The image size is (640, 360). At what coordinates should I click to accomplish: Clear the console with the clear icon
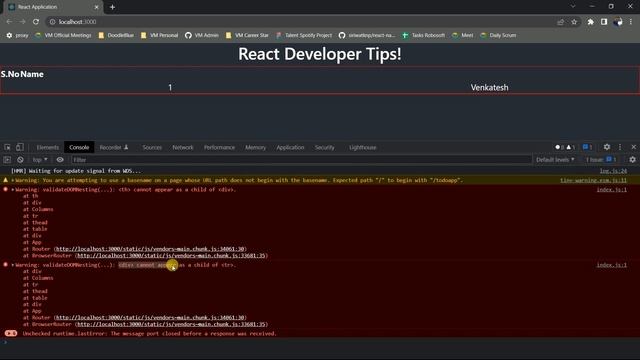[x=20, y=160]
